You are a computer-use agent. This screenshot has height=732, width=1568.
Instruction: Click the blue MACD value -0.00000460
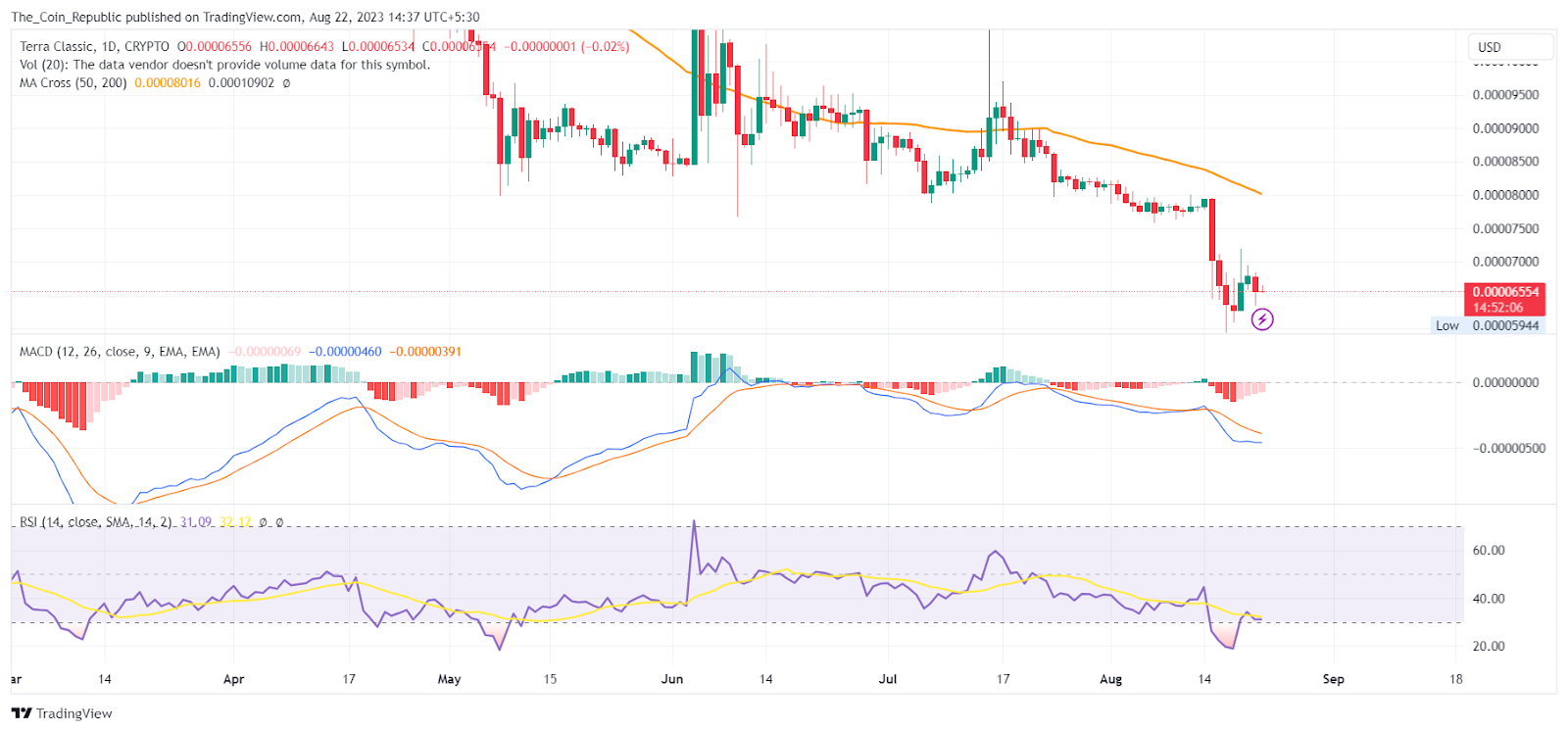tap(345, 352)
